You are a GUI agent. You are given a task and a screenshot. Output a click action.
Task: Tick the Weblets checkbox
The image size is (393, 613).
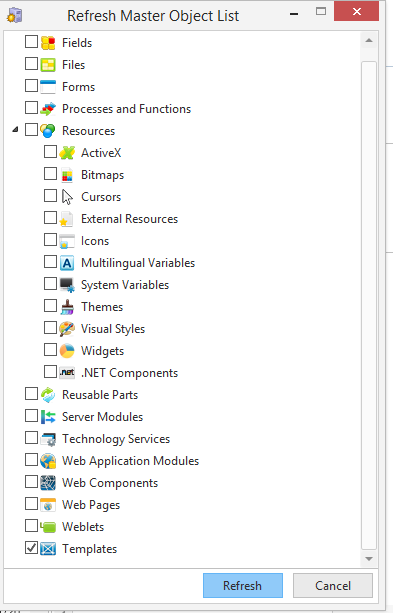(31, 526)
